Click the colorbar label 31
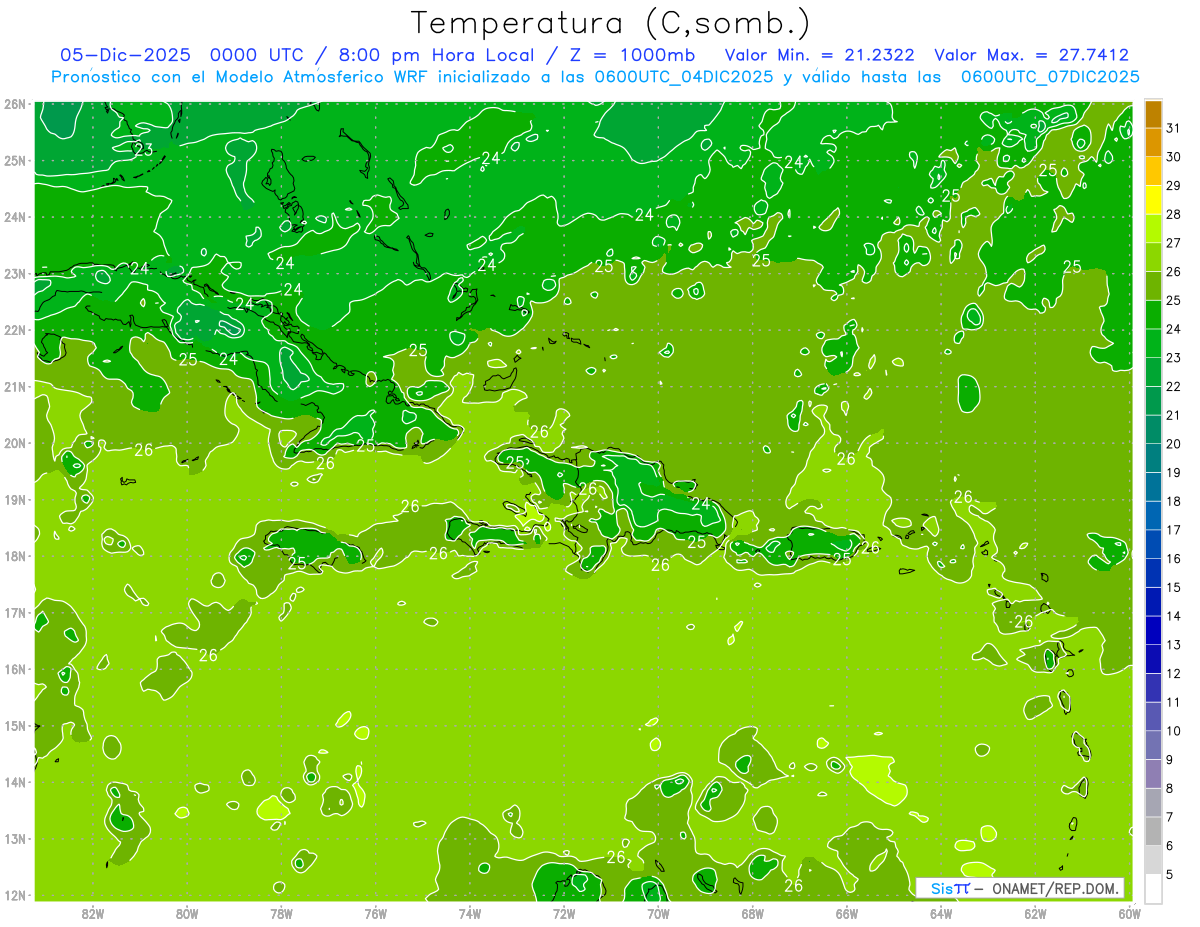This screenshot has width=1200, height=927. click(x=1174, y=128)
